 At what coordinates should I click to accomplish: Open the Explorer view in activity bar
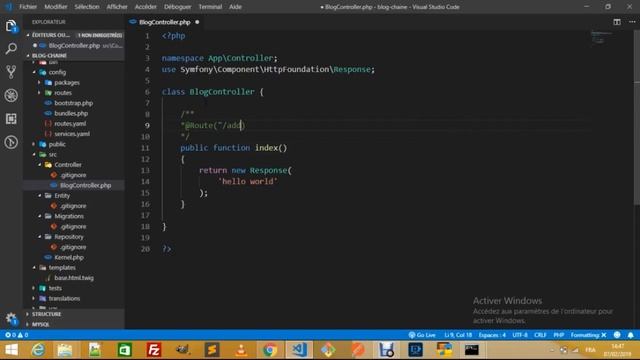(x=11, y=27)
